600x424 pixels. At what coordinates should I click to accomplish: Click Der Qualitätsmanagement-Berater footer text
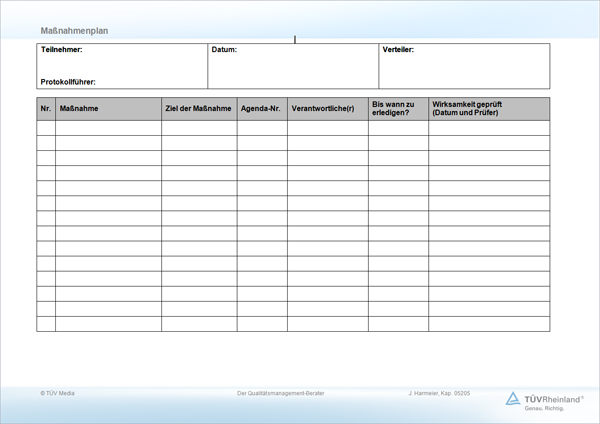pos(281,393)
